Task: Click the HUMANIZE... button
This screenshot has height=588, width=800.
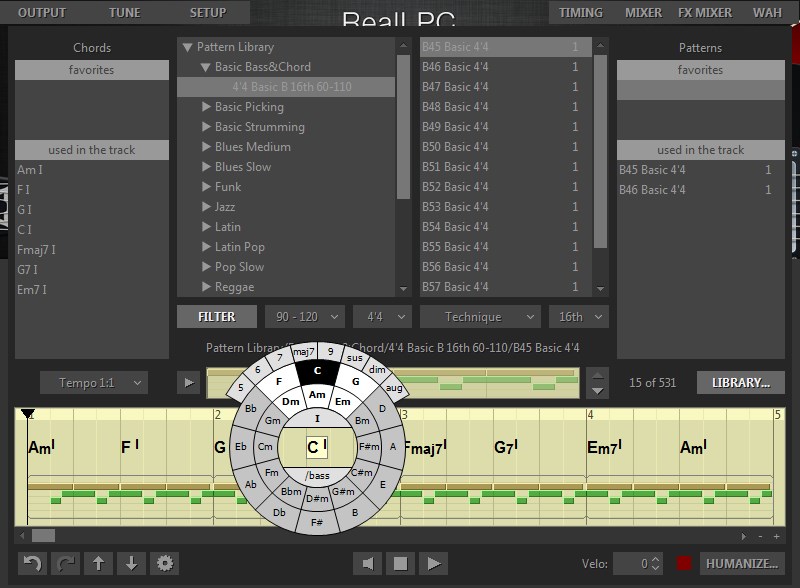Action: click(742, 564)
